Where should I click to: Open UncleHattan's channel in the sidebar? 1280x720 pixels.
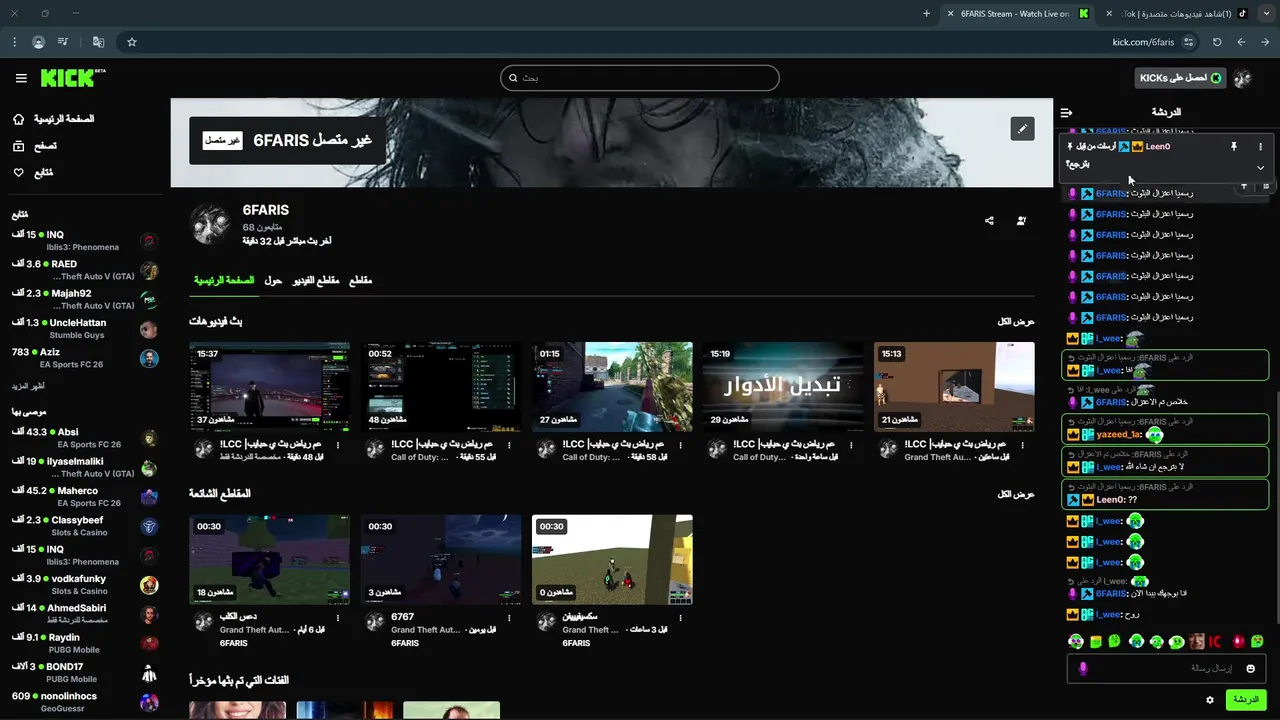(x=85, y=328)
